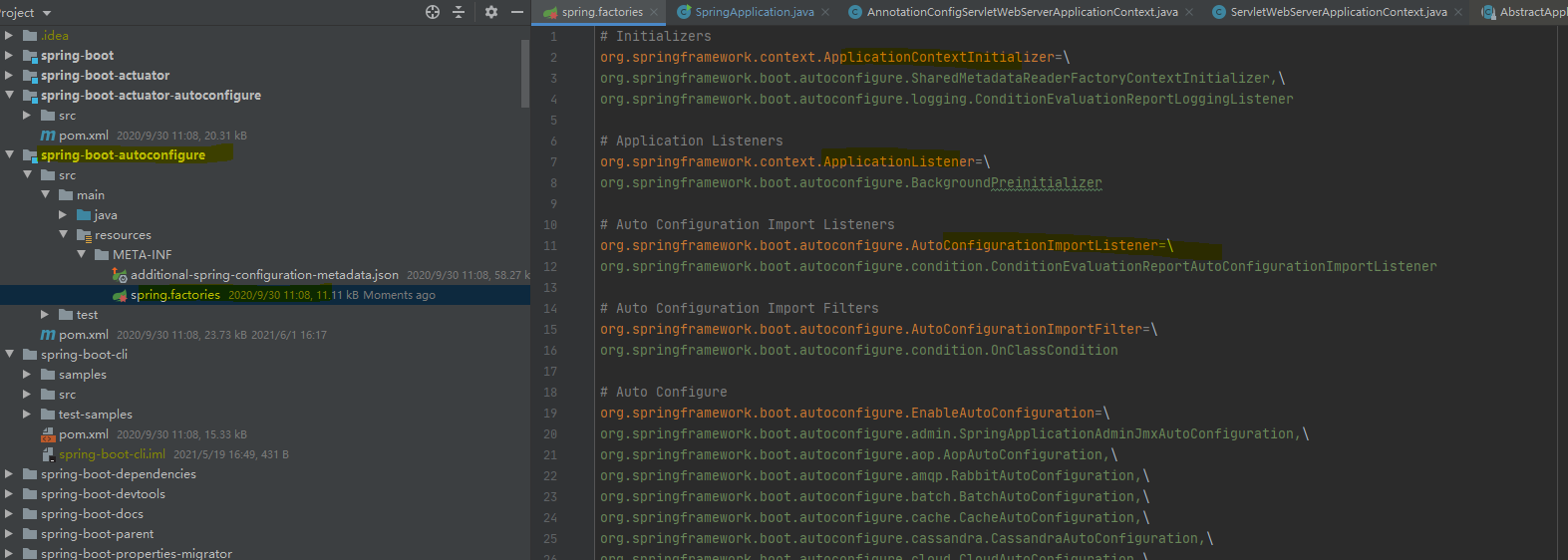Expand the spring-boot-devtools module
1568x560 pixels.
[x=9, y=493]
